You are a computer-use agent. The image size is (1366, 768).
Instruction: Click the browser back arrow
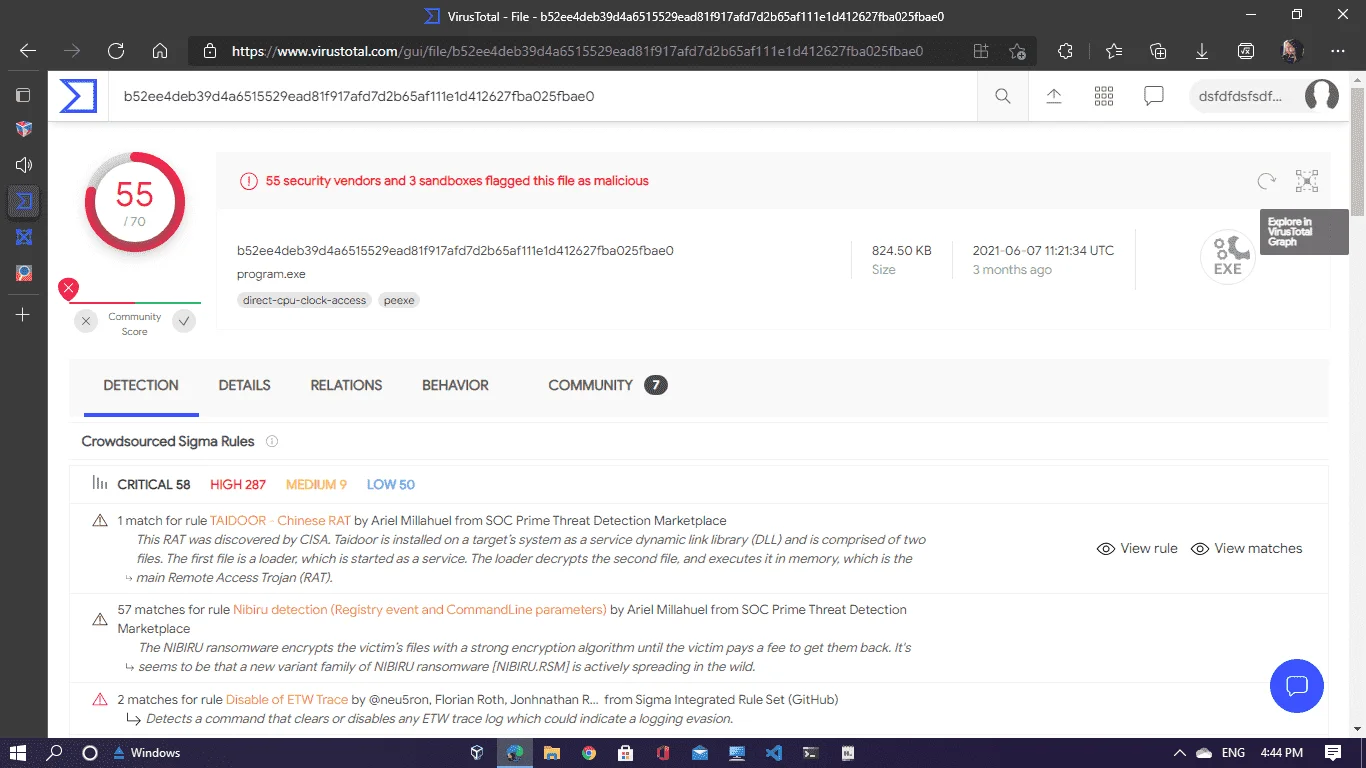click(28, 51)
